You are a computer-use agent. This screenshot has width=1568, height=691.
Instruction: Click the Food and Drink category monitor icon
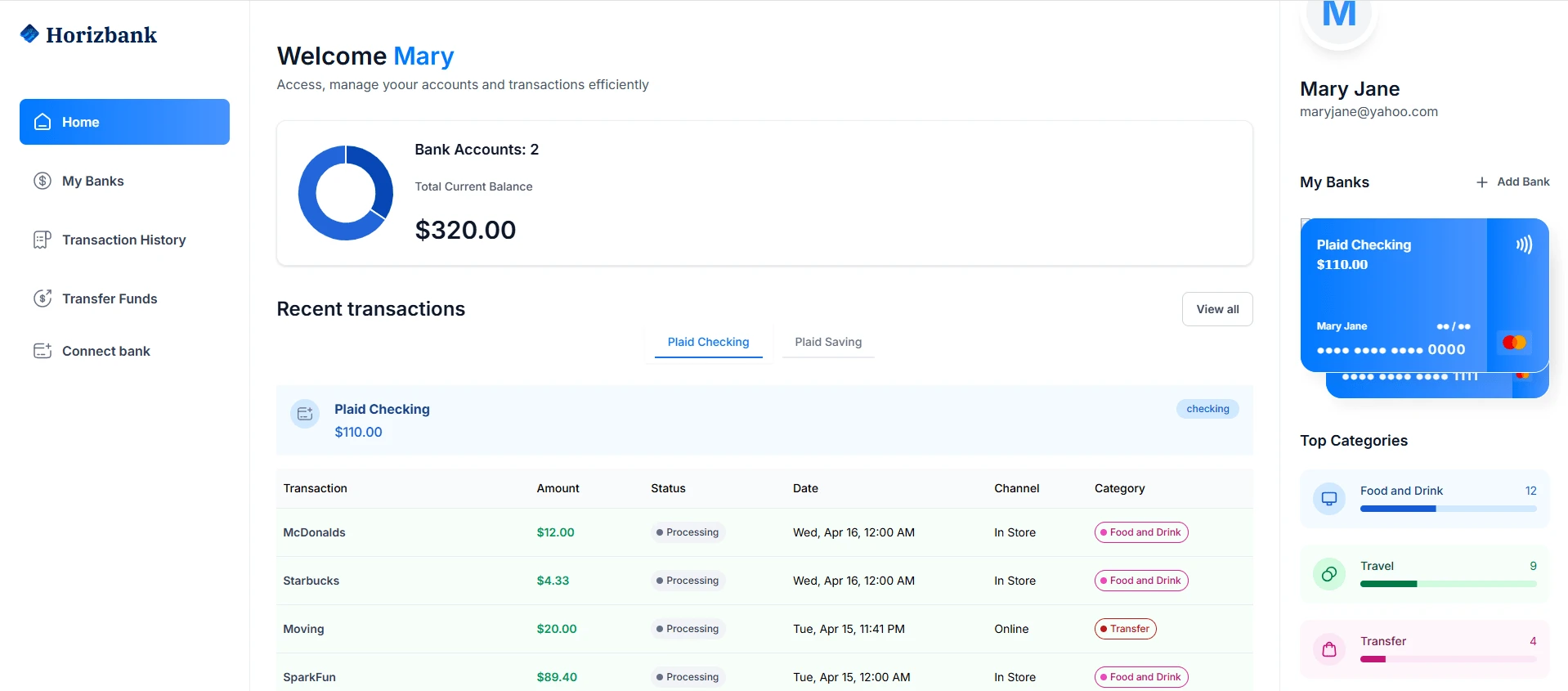pos(1329,498)
